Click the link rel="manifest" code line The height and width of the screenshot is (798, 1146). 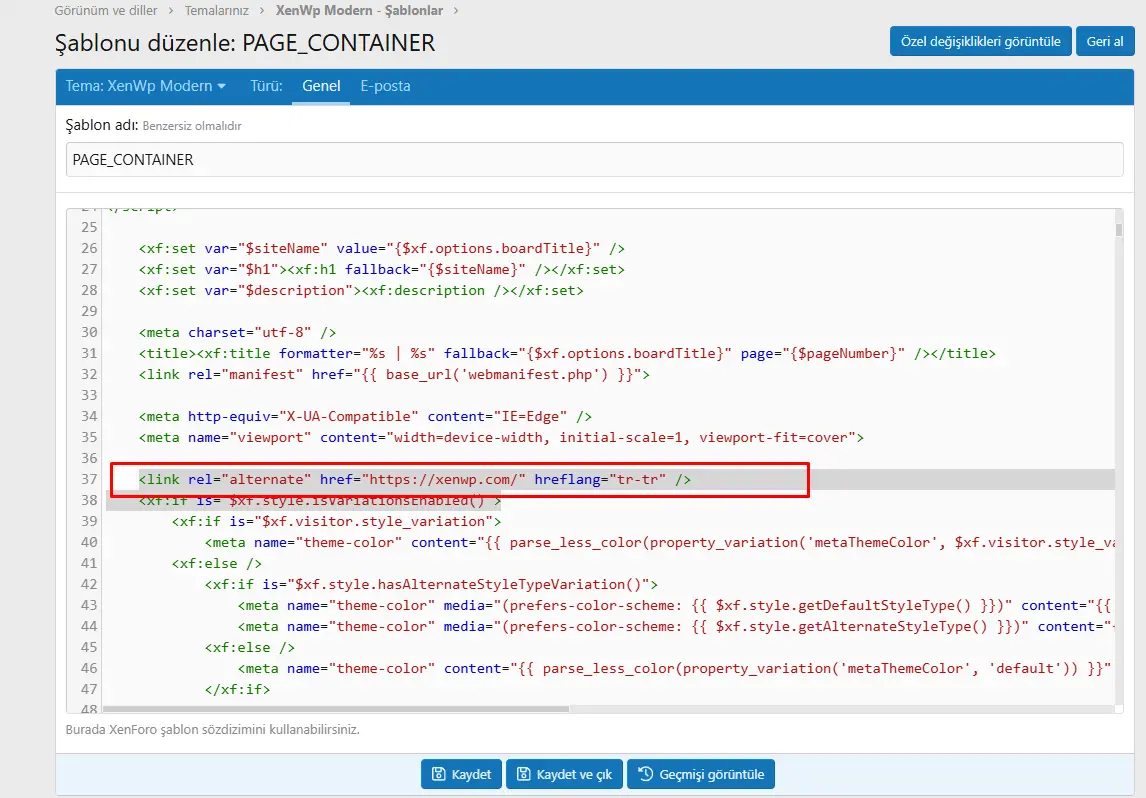point(394,374)
